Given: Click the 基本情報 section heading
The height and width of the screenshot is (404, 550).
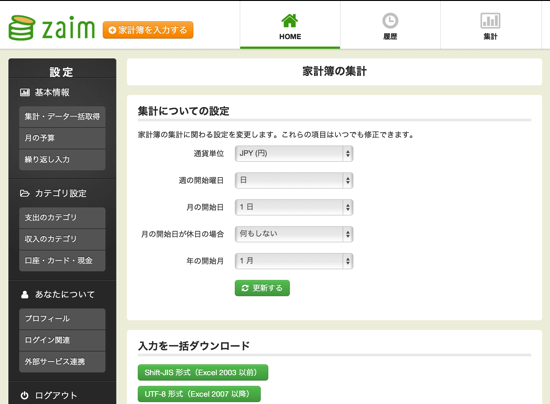Looking at the screenshot, I should [x=52, y=93].
